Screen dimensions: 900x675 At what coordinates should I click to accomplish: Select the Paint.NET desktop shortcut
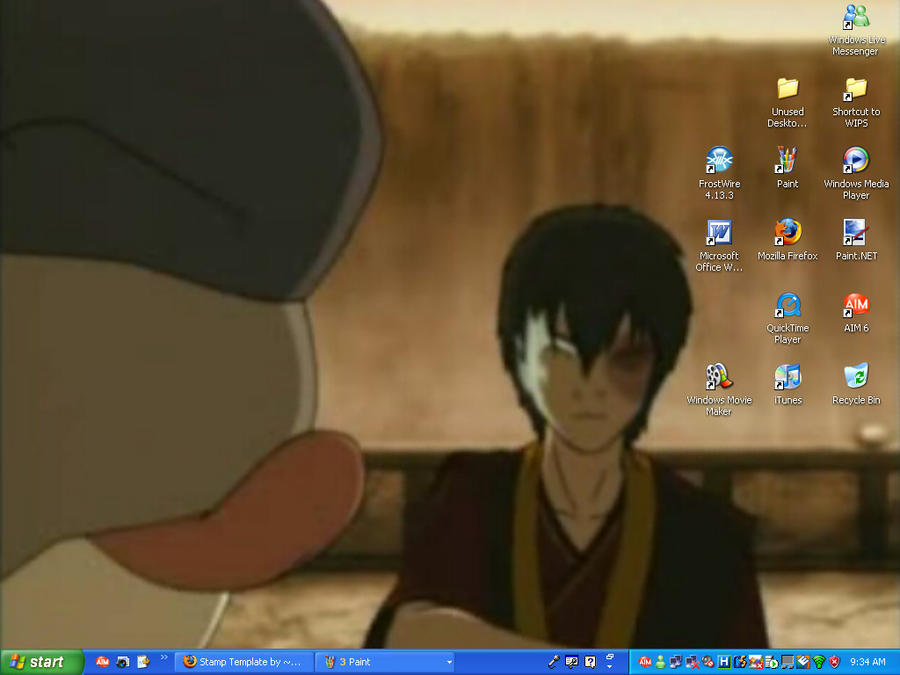pyautogui.click(x=856, y=240)
